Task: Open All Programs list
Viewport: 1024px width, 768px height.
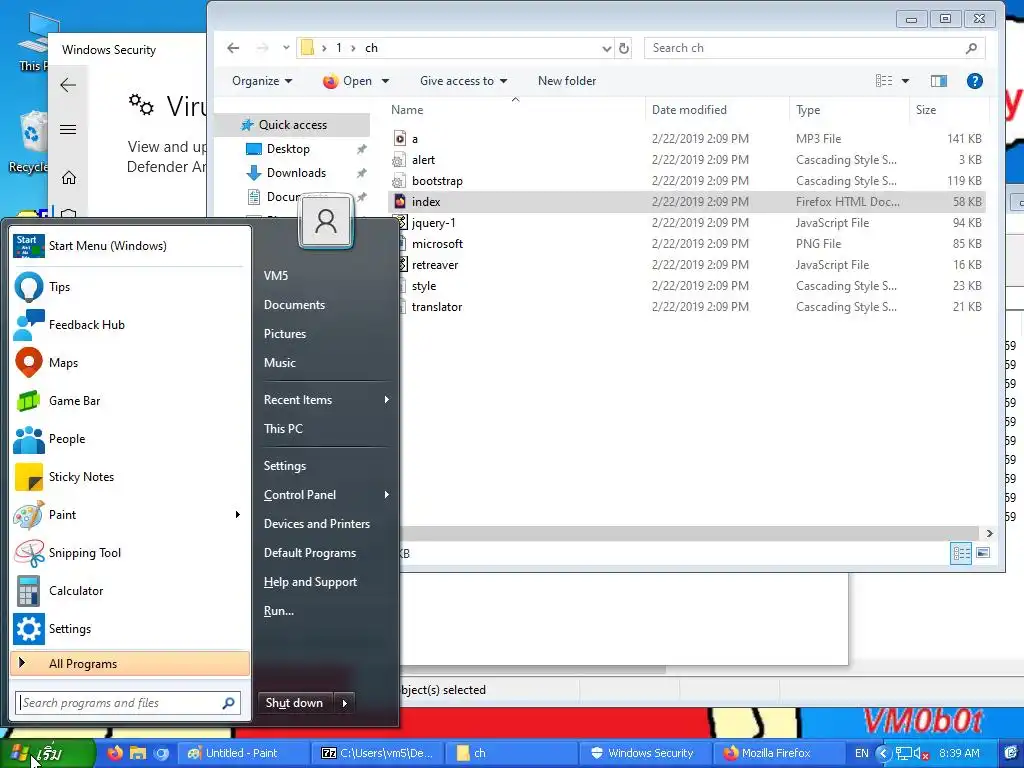Action: tap(130, 664)
